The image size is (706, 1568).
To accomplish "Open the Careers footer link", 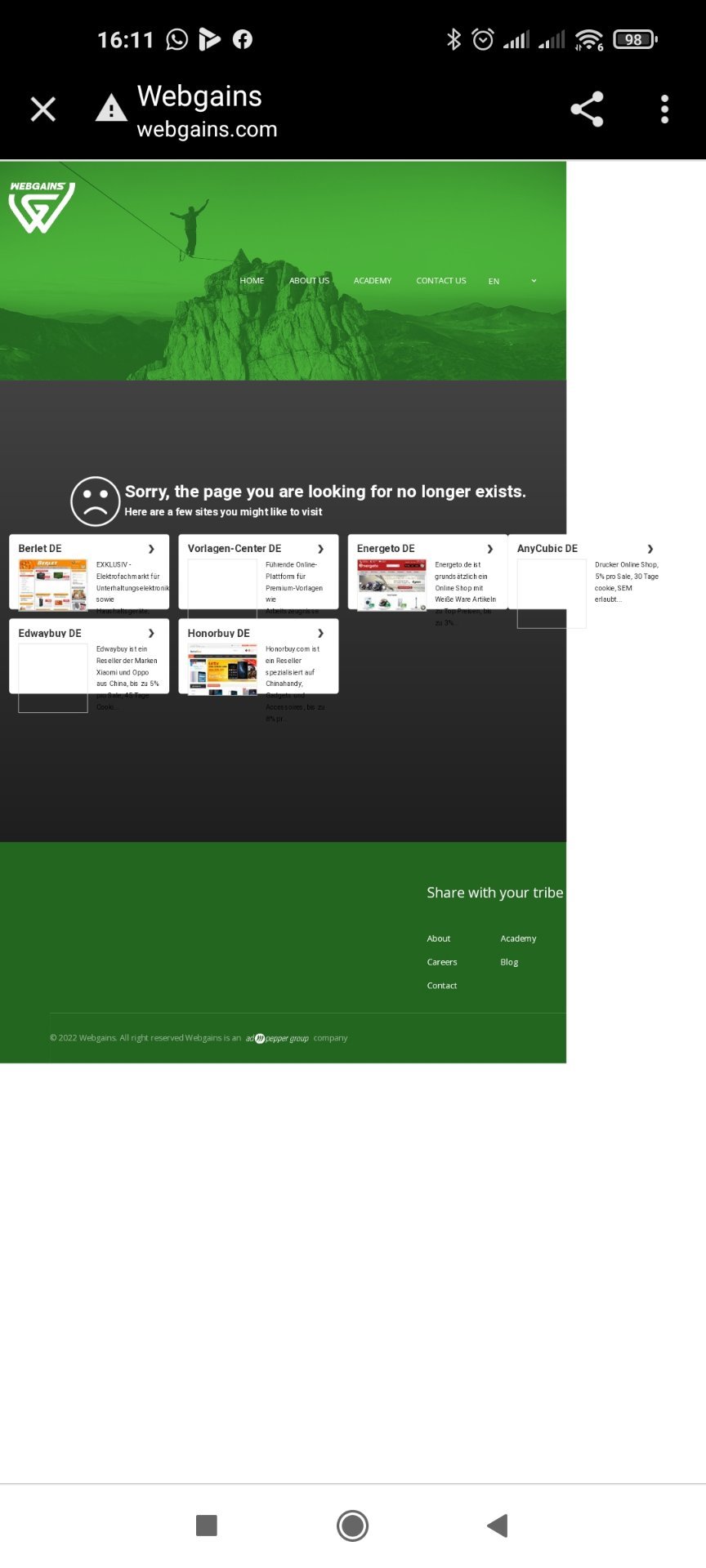I will tap(442, 962).
